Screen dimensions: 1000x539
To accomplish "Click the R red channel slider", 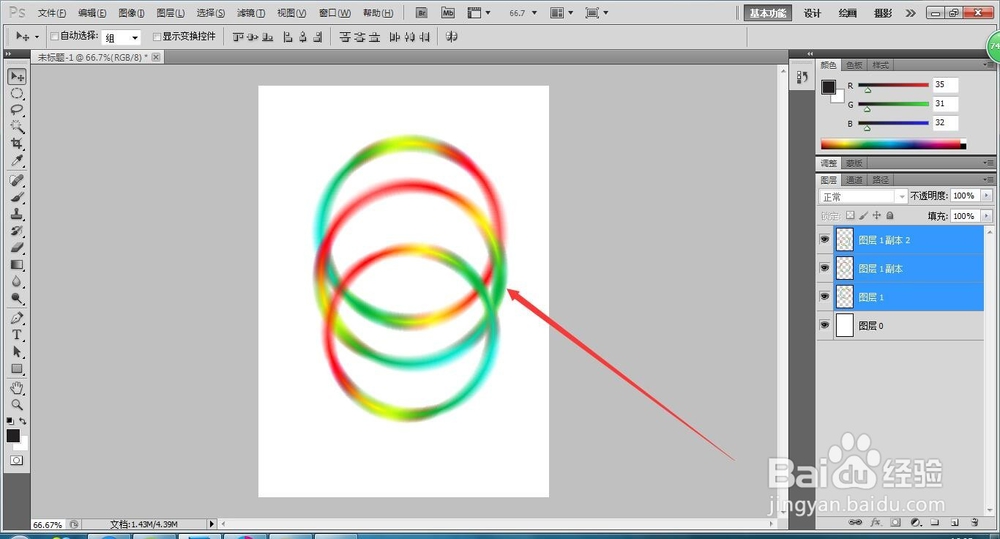I will click(x=893, y=85).
